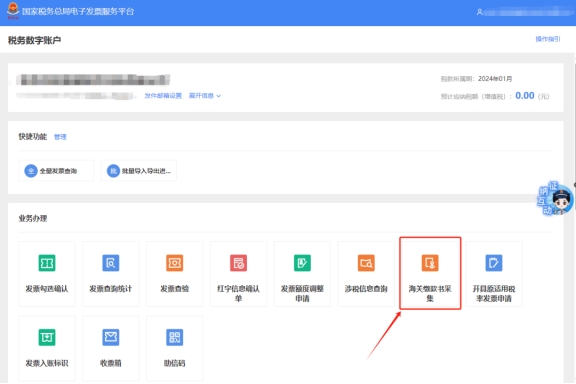Open 海关缴款书采集 customs payment icon
576x384 pixels.
pos(430,263)
